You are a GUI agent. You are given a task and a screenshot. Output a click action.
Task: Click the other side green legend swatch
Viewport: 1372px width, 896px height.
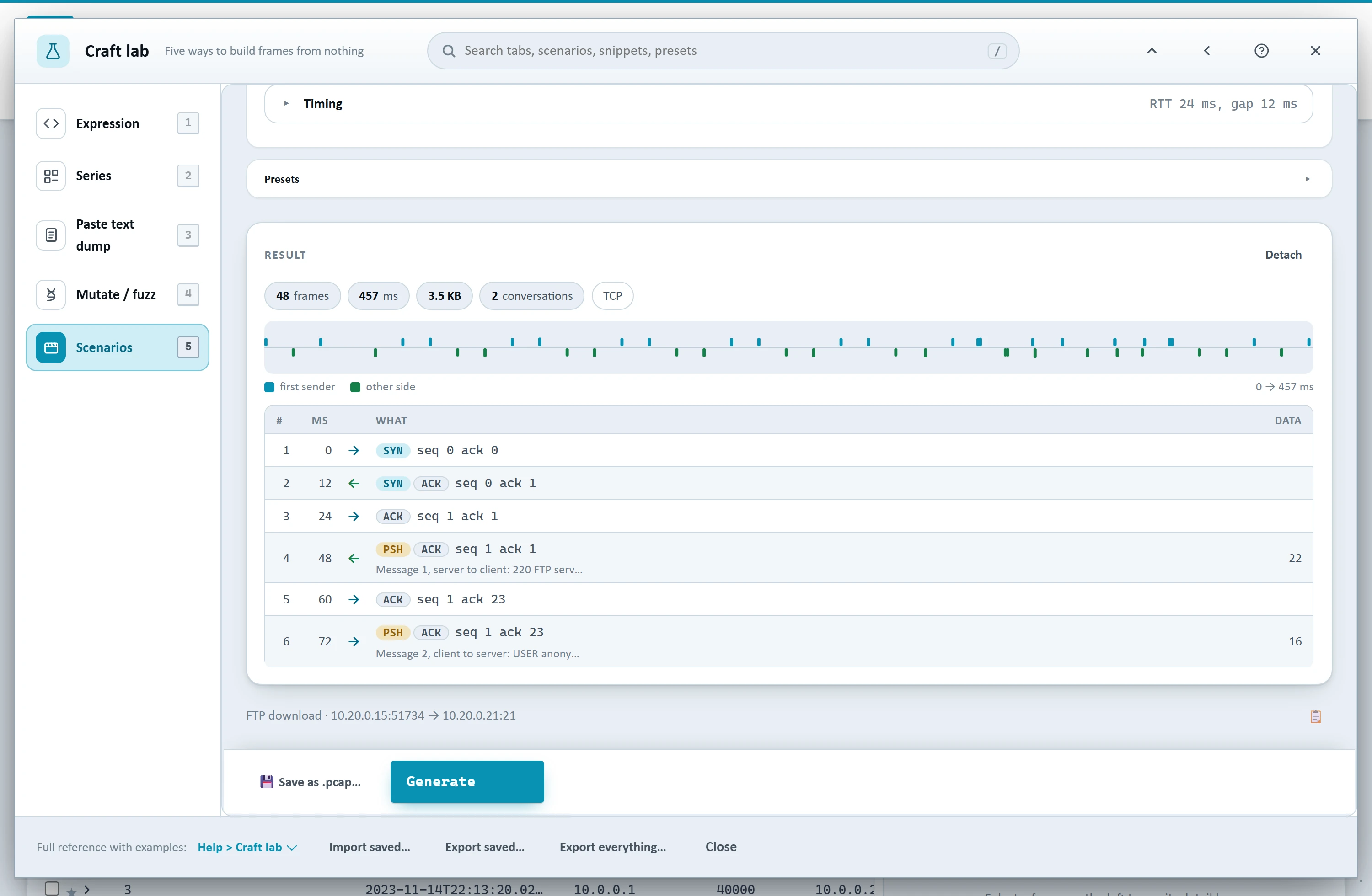pos(355,387)
